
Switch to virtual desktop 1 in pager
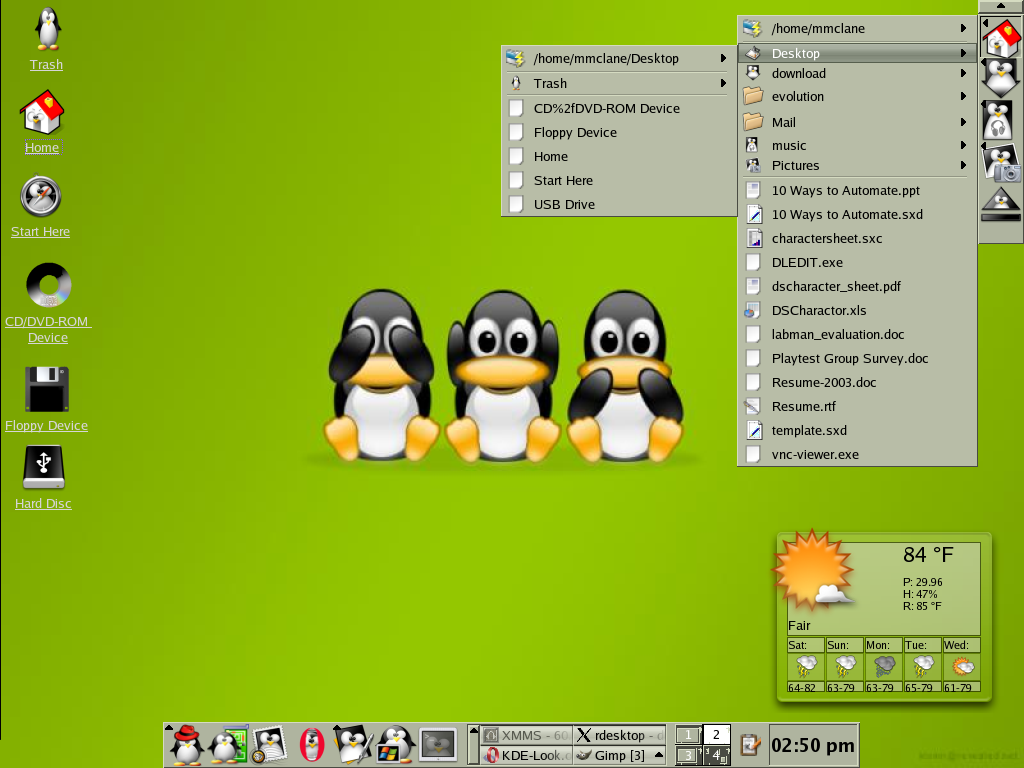[688, 735]
